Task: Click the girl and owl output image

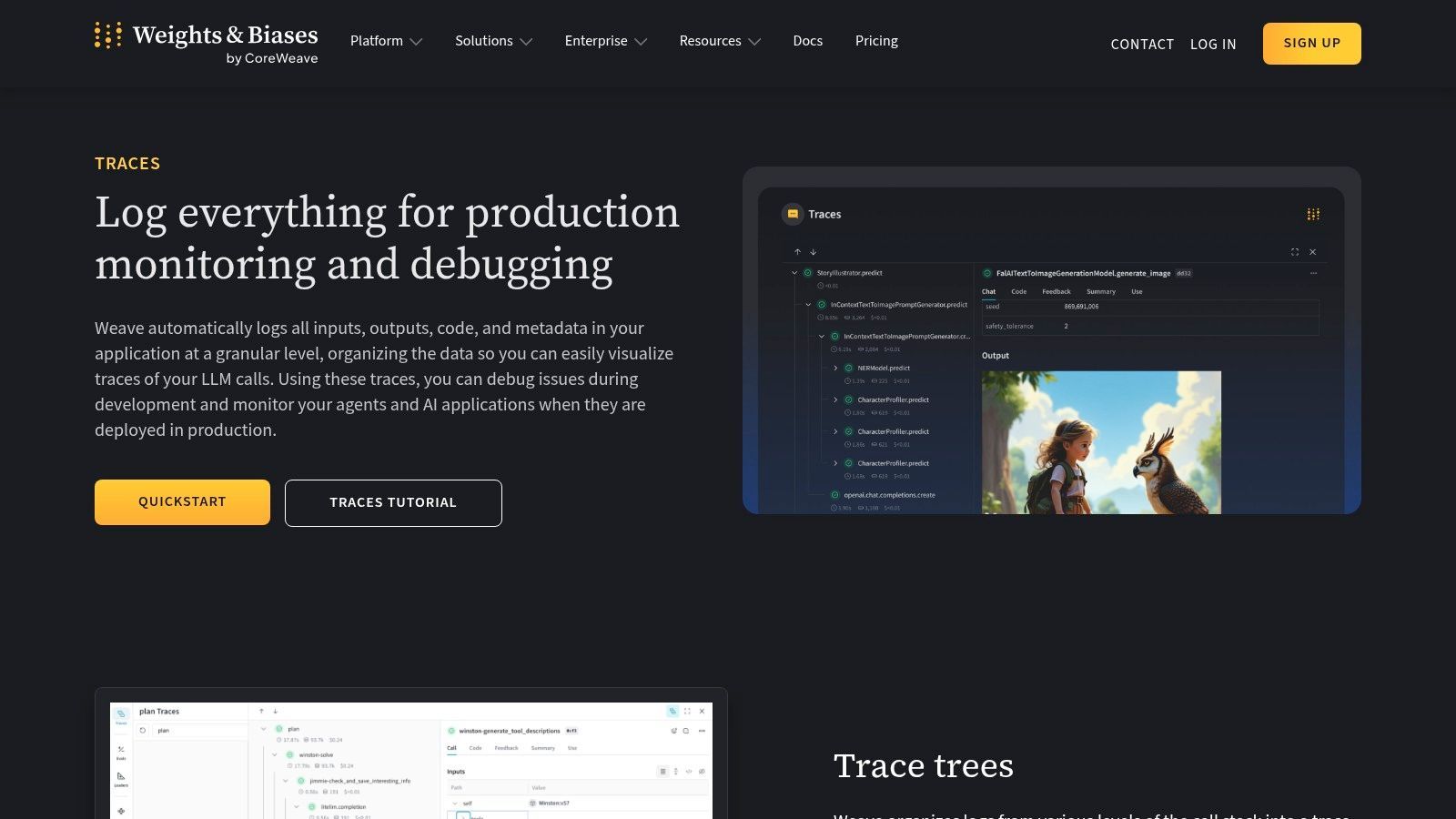Action: pos(1101,442)
